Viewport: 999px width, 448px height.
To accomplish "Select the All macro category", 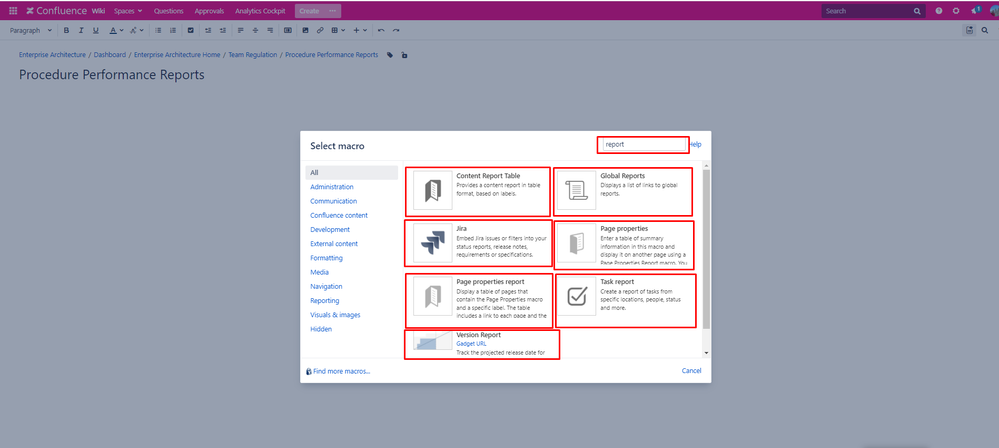I will (x=352, y=173).
